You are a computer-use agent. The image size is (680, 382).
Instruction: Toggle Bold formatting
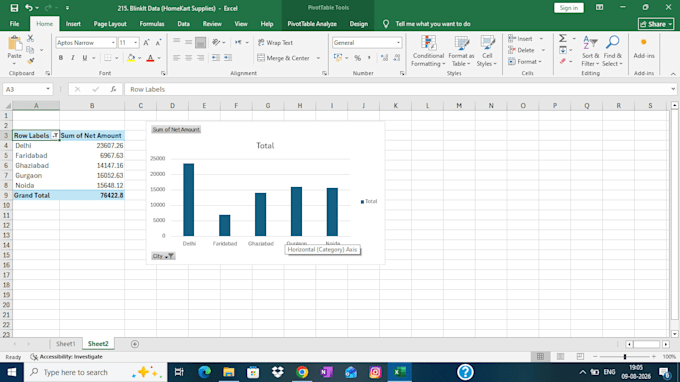(x=61, y=58)
